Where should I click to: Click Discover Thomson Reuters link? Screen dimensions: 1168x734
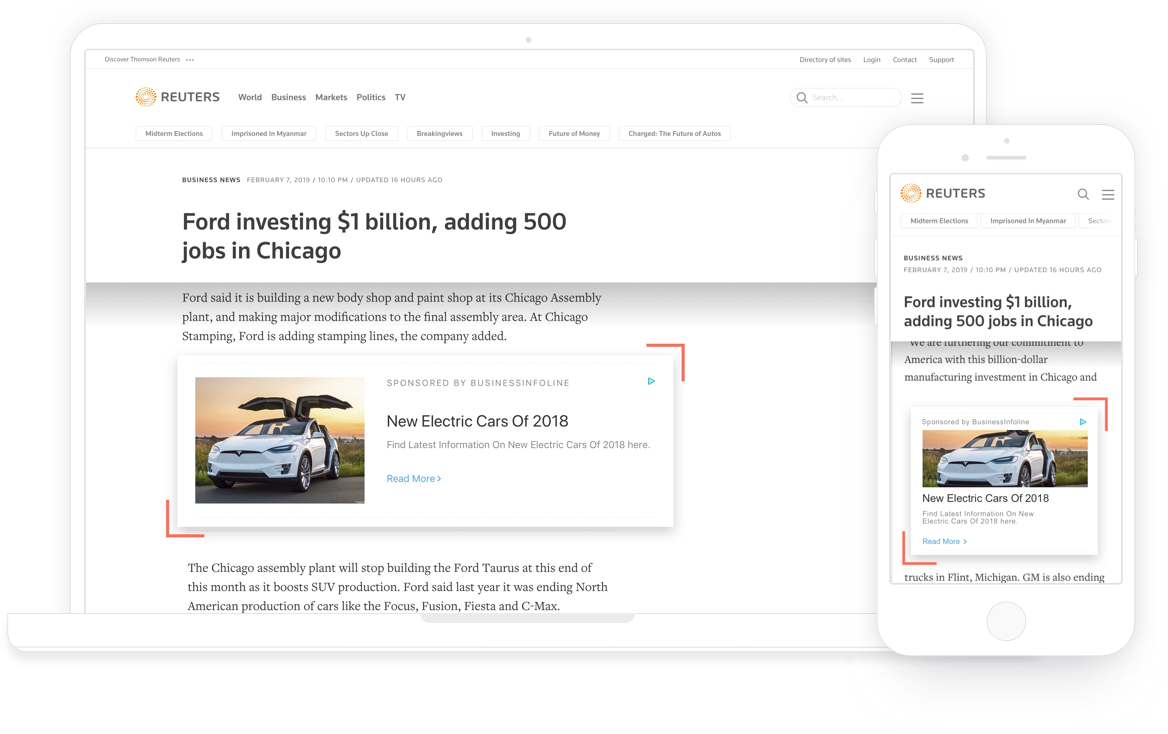142,60
